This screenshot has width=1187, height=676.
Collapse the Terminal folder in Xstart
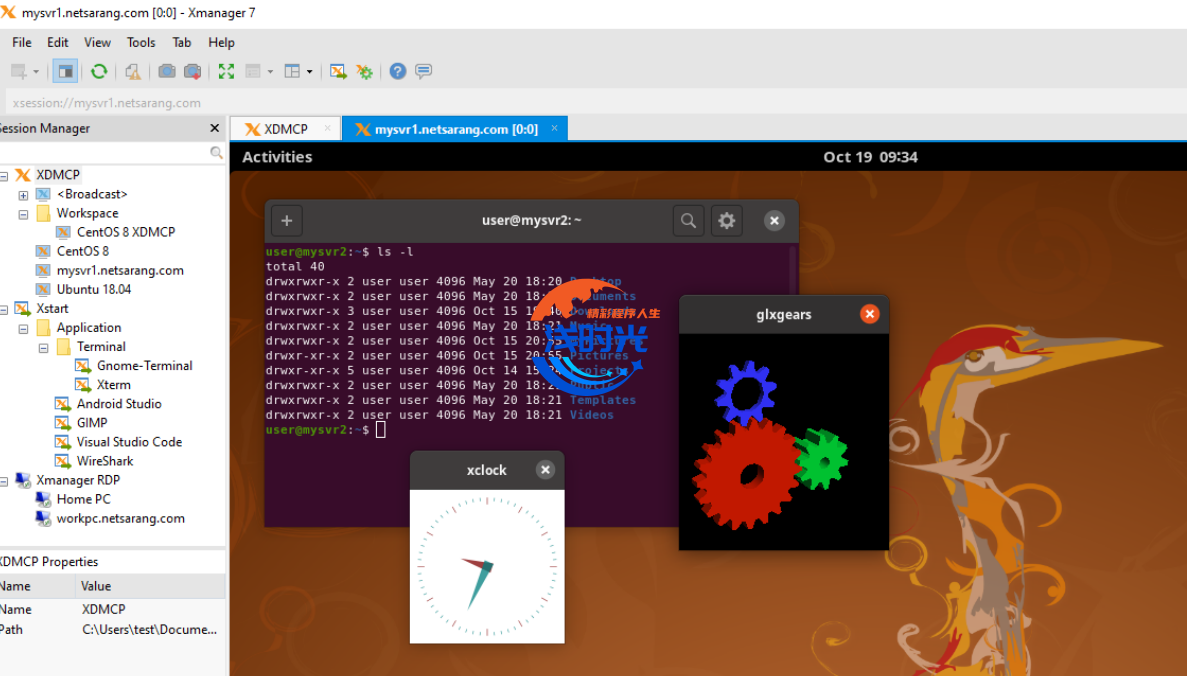click(43, 348)
